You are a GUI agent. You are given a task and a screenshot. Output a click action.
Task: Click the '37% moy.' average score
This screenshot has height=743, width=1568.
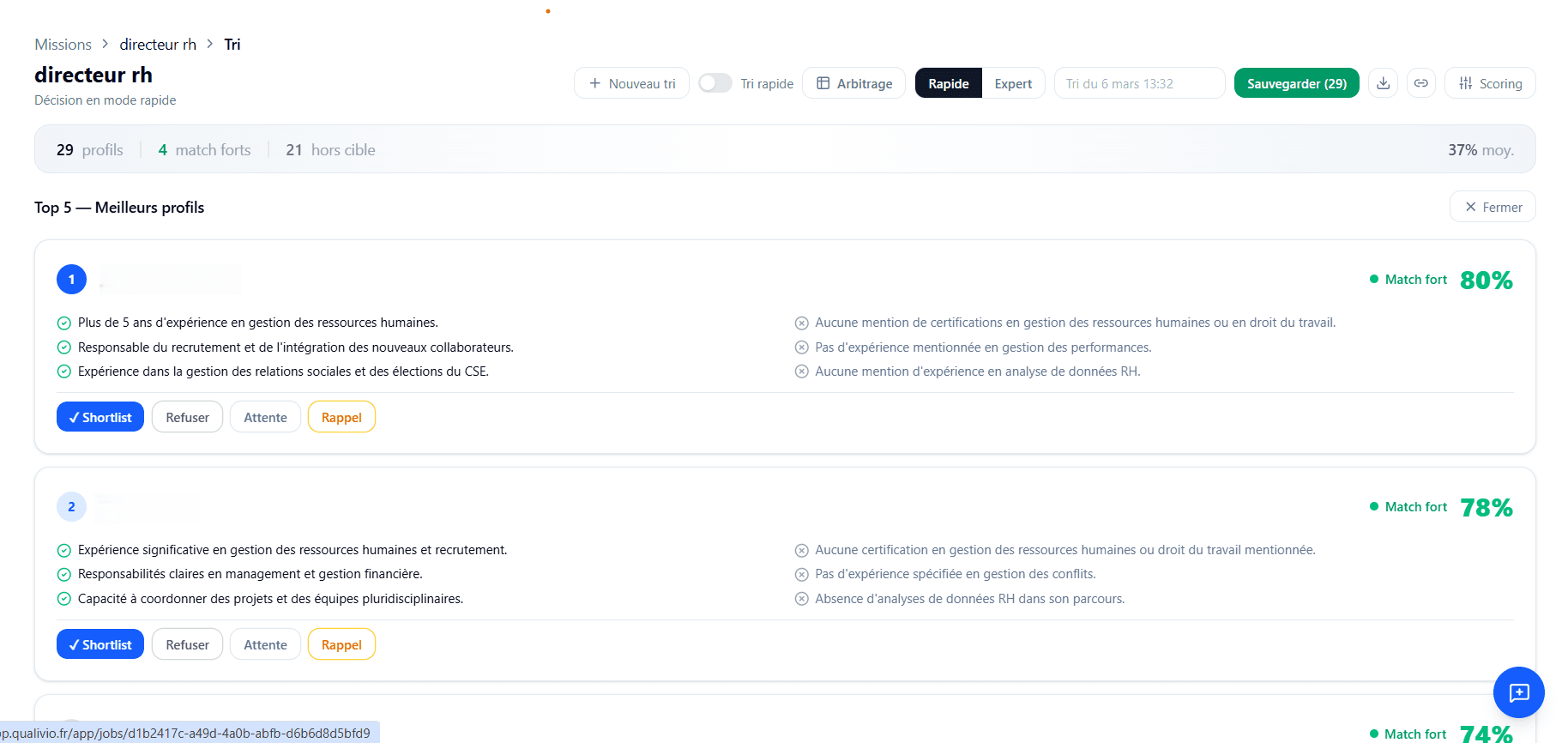pos(1481,149)
